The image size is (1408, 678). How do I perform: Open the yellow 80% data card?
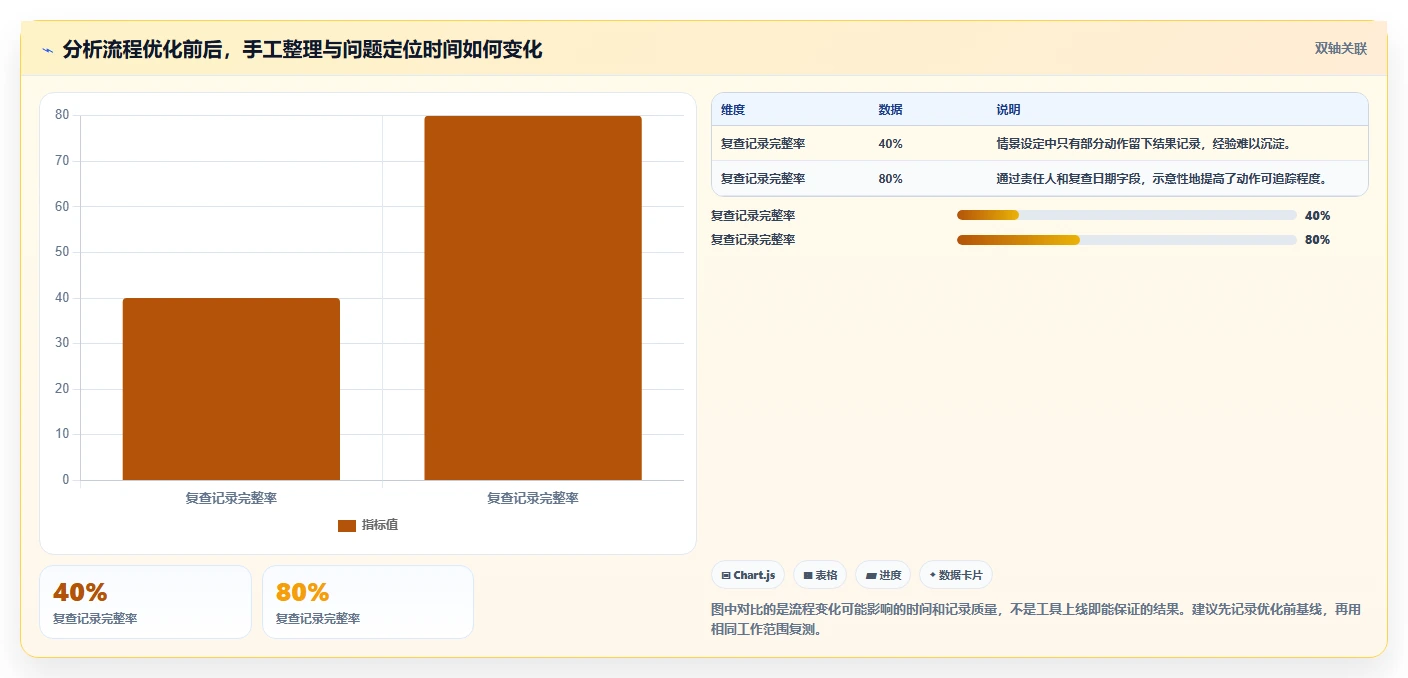coord(368,602)
